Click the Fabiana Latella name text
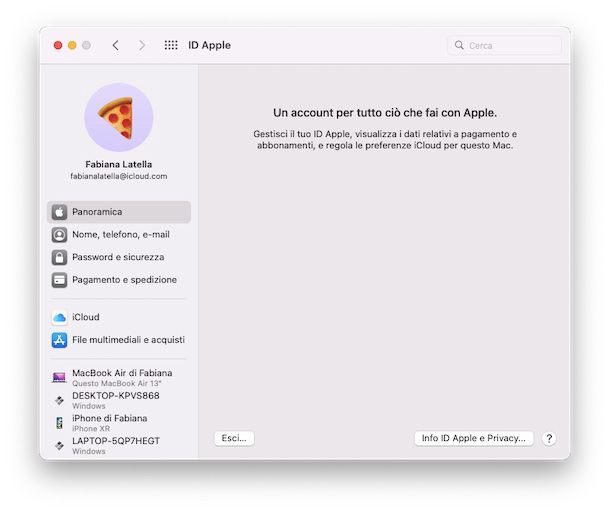This screenshot has height=512, width=610. [x=119, y=164]
